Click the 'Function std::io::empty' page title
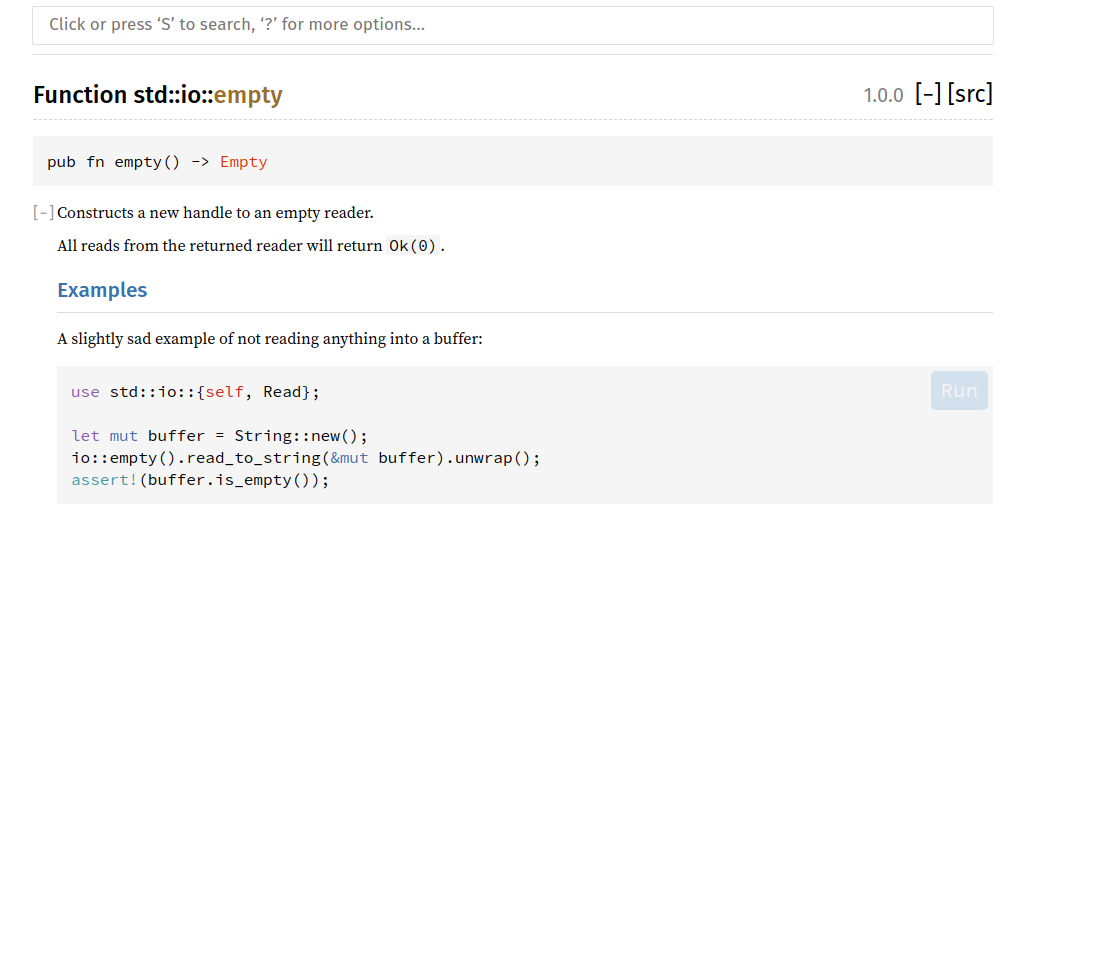Viewport: 1095px width, 972px height. coord(158,95)
